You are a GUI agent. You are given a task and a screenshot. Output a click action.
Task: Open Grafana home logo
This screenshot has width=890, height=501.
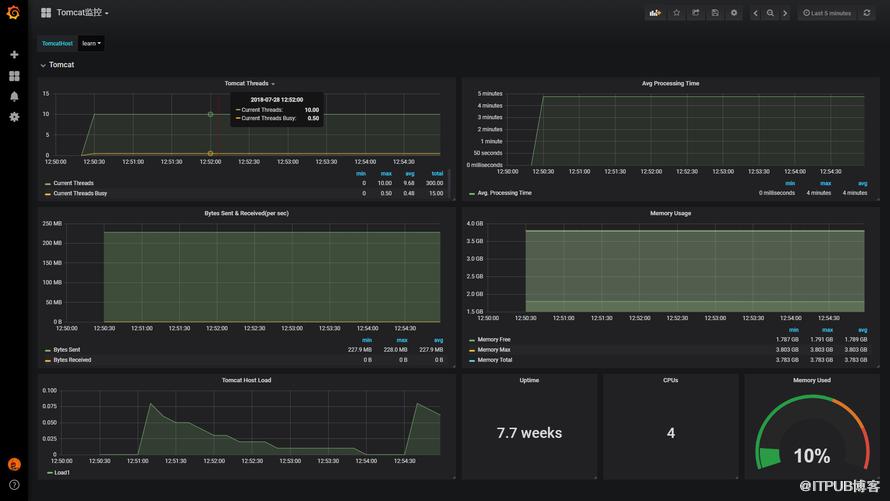point(14,12)
